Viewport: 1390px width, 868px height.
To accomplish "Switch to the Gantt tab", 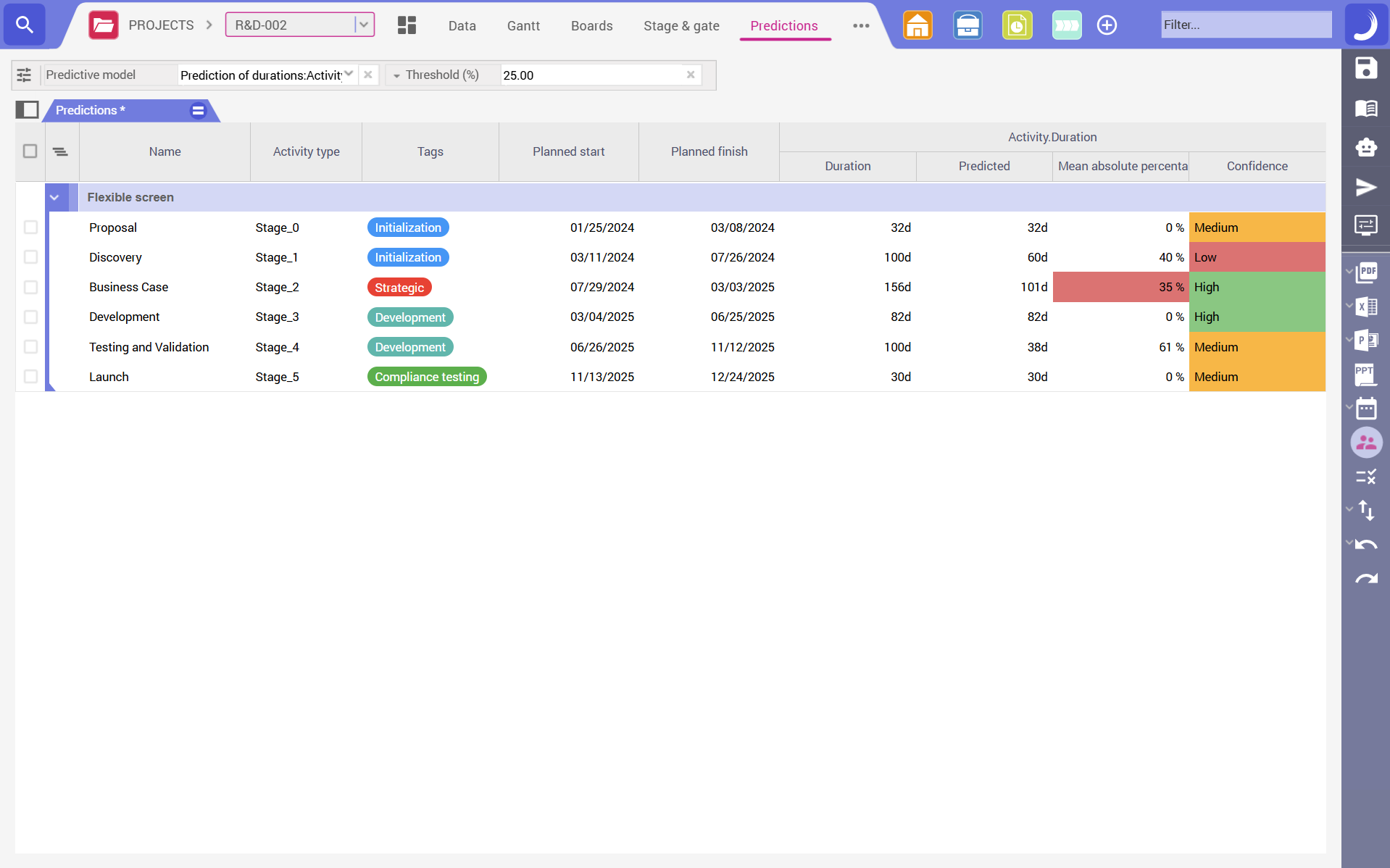I will (x=523, y=25).
